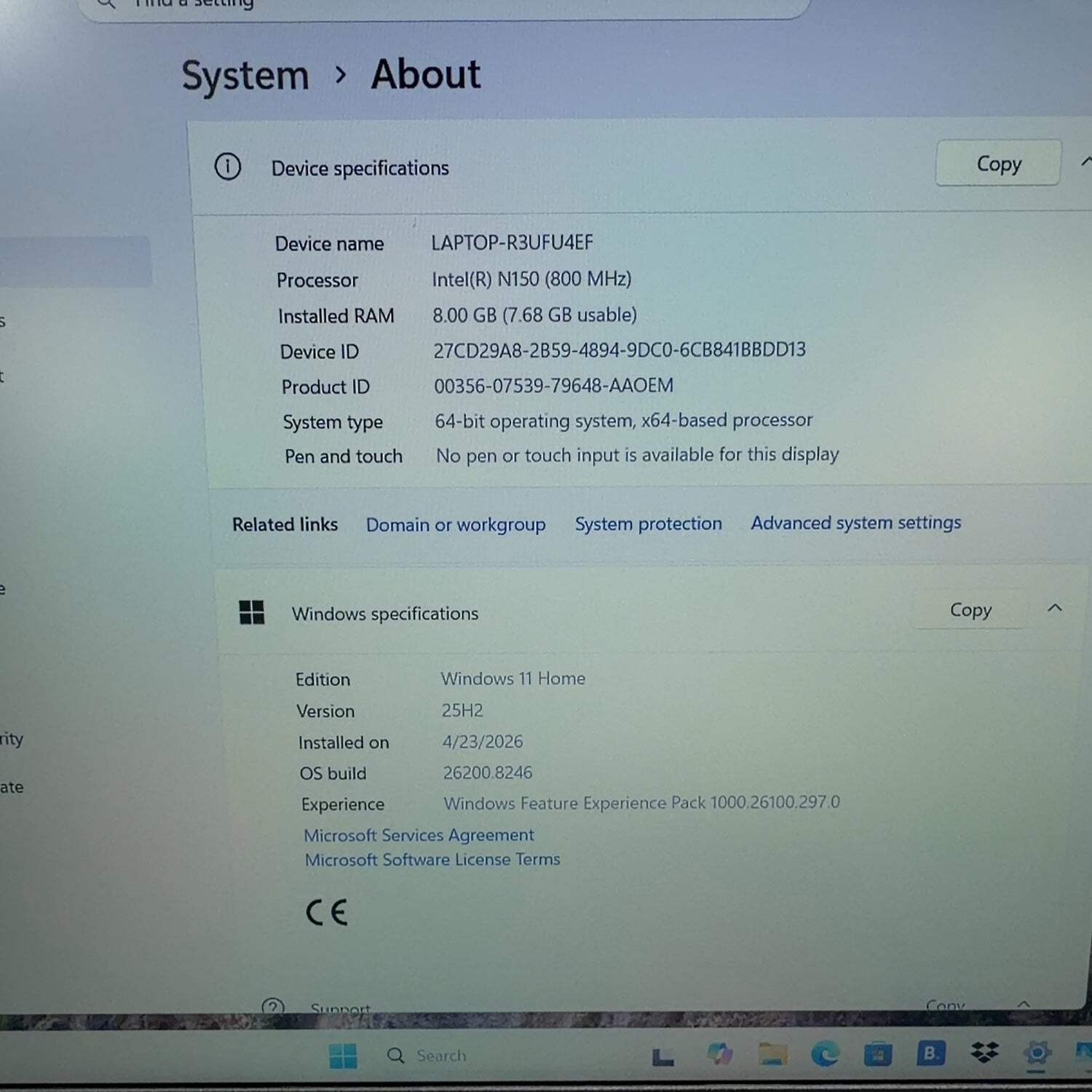1092x1092 pixels.
Task: Launch Copilot from the taskbar
Action: 719,1053
